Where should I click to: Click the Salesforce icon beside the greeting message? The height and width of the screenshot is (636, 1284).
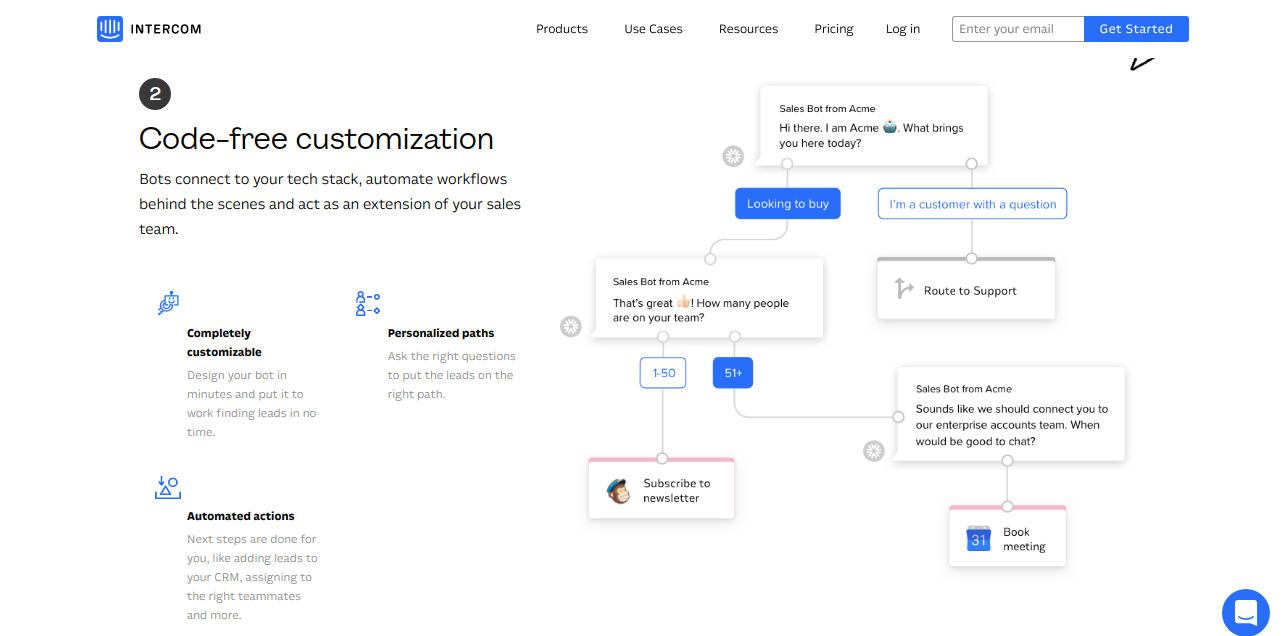point(734,156)
